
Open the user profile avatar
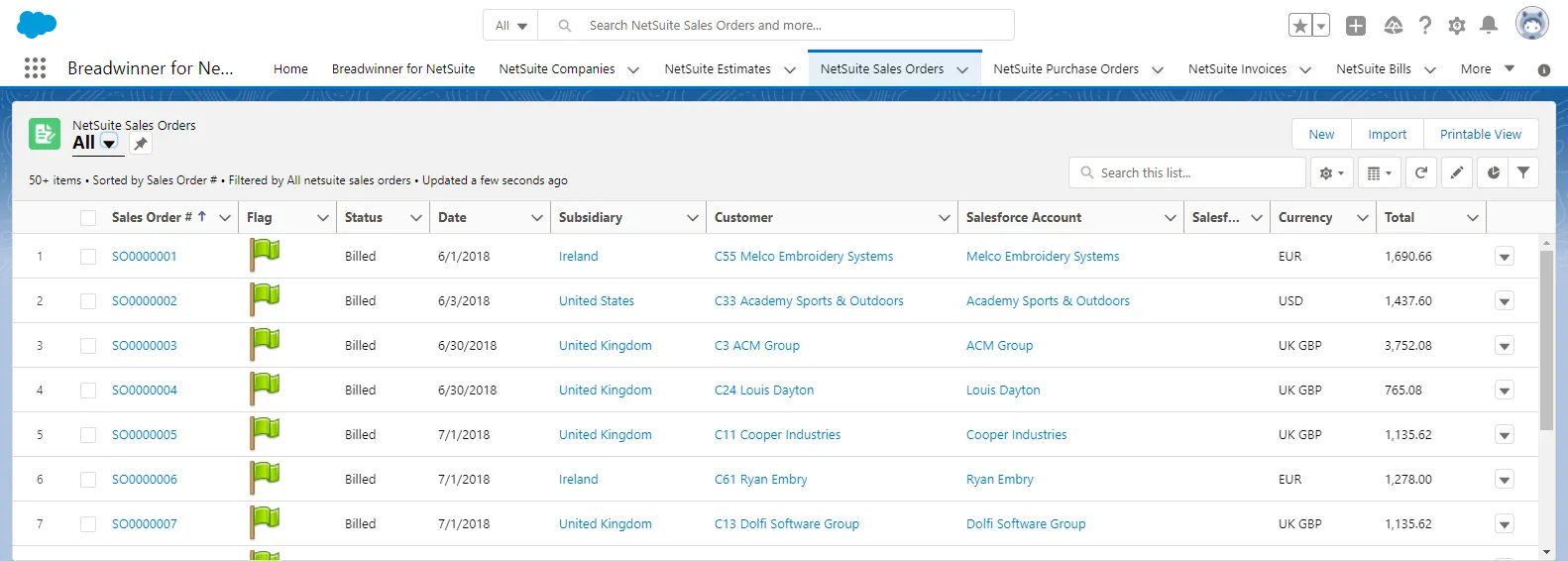pos(1531,23)
